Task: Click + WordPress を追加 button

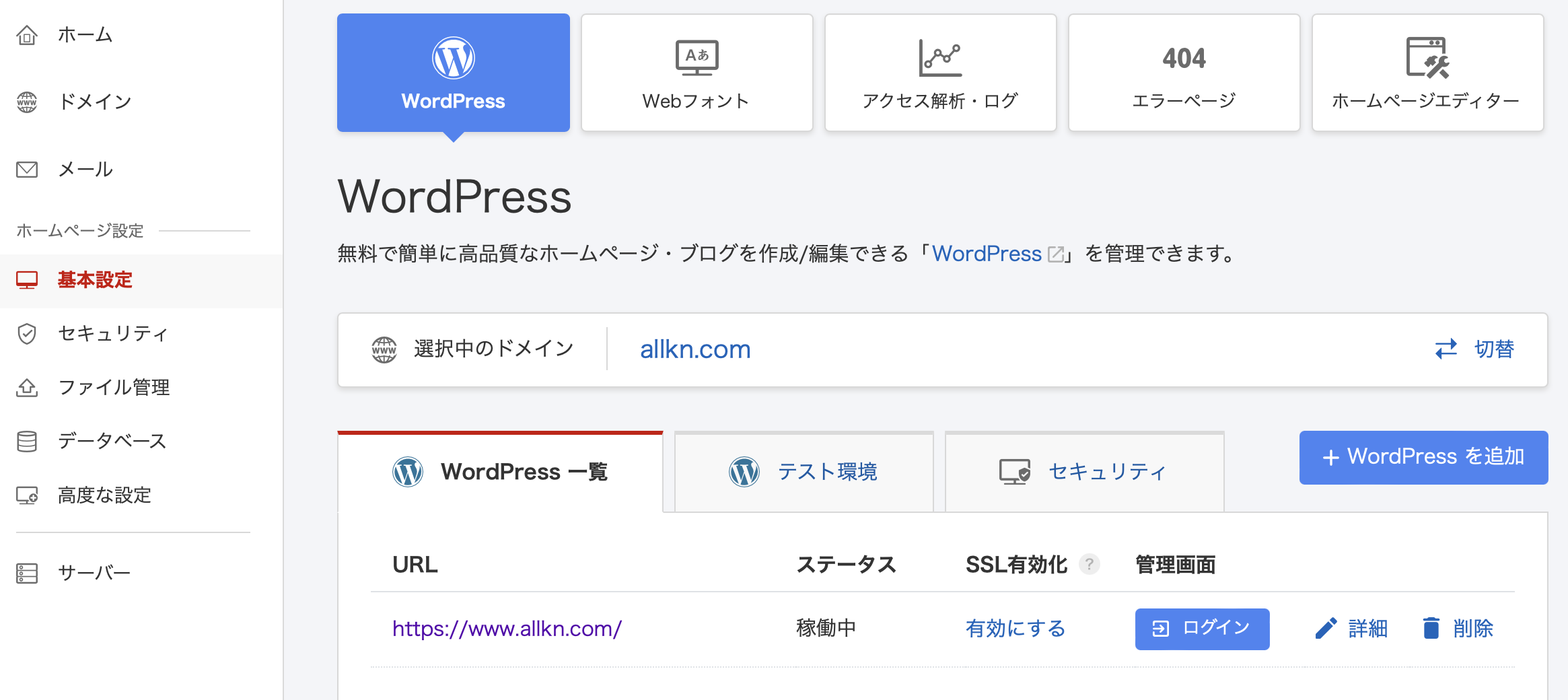Action: coord(1424,457)
